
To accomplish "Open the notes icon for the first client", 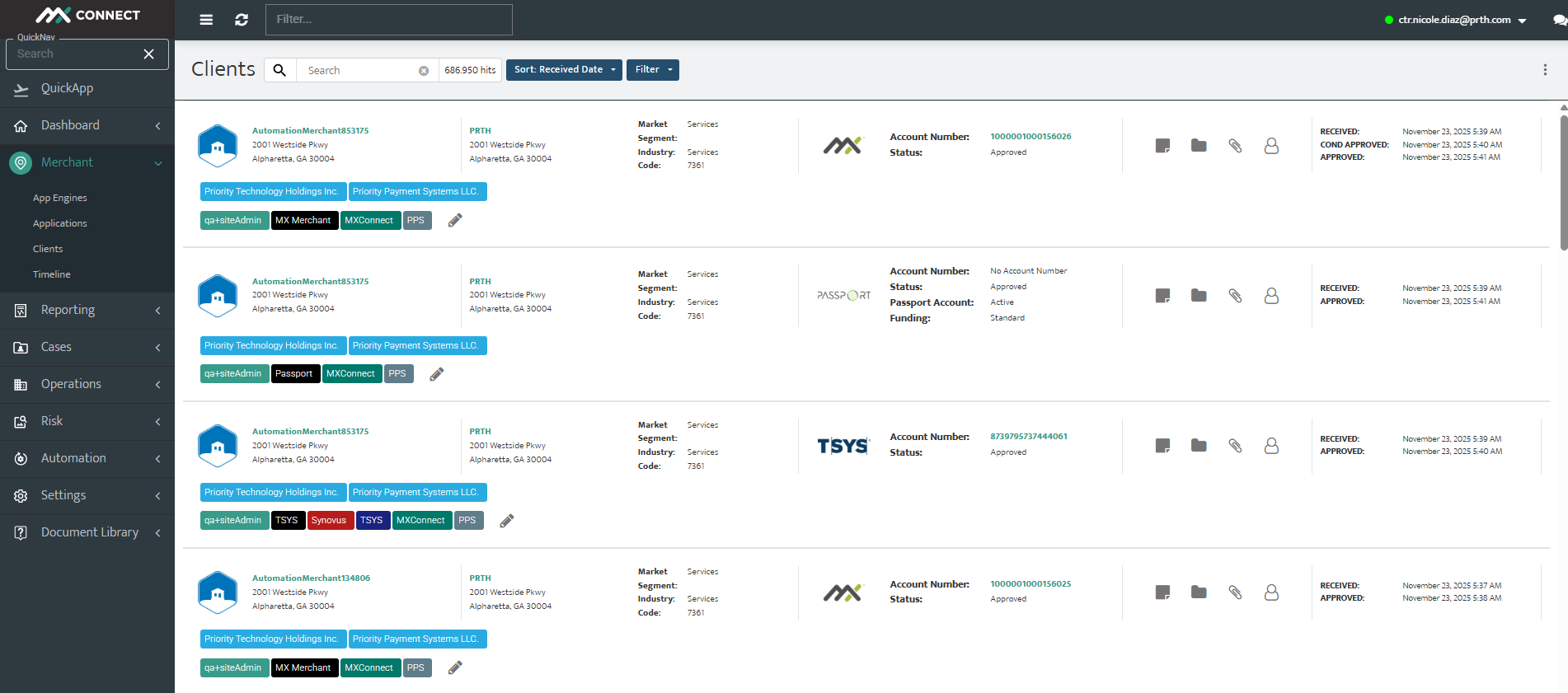I will [1162, 146].
